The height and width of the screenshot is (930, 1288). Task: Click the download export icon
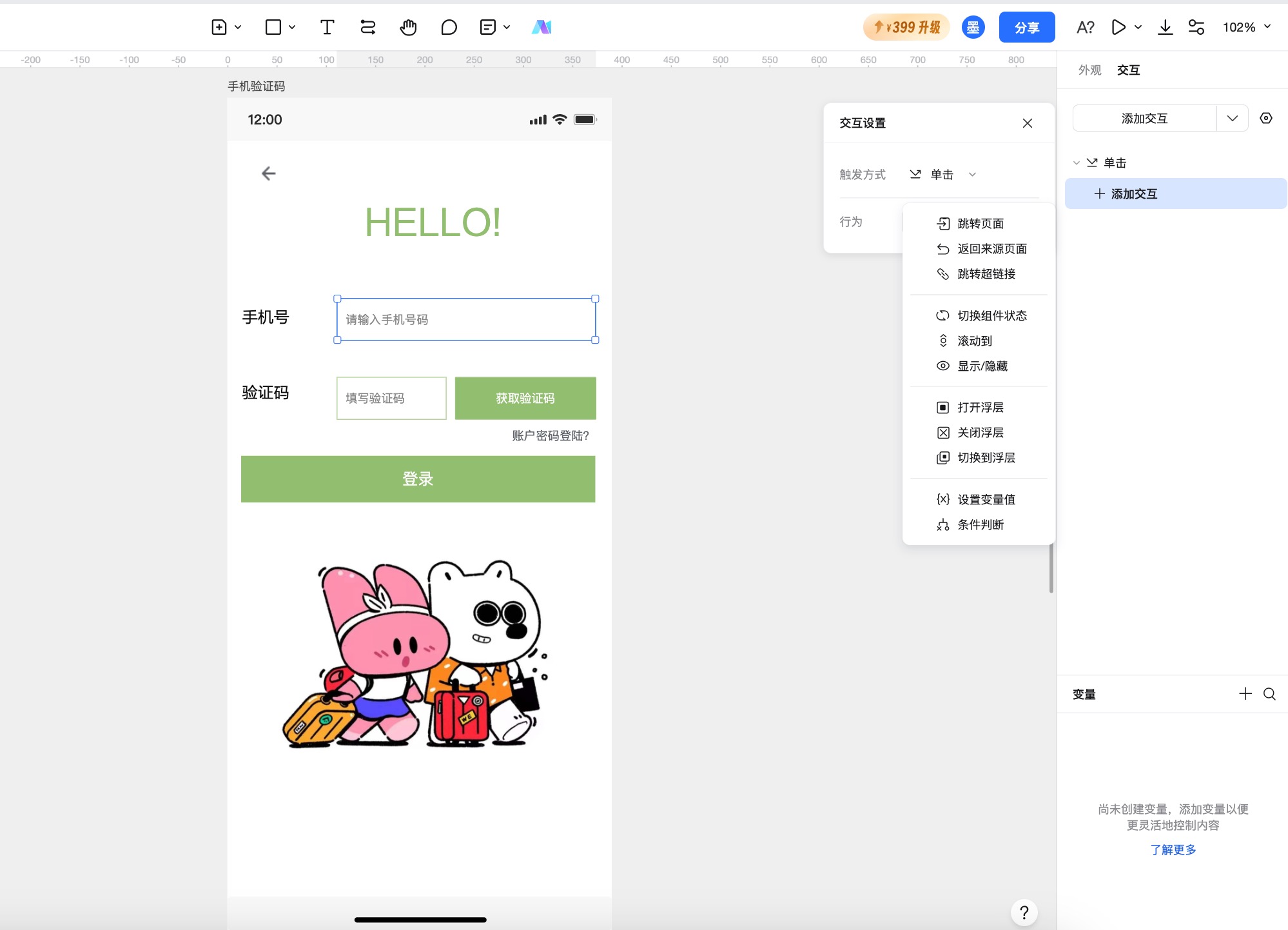click(x=1165, y=27)
